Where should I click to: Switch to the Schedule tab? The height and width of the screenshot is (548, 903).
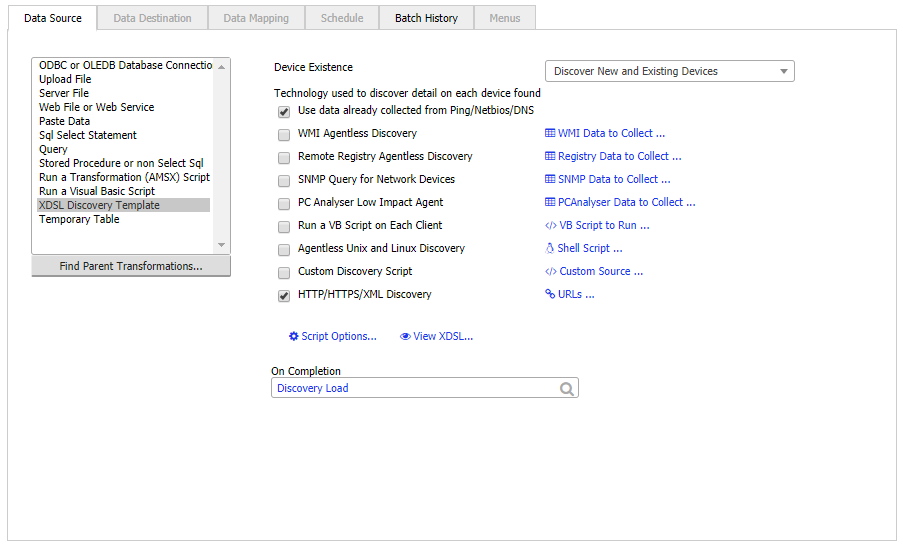pyautogui.click(x=342, y=18)
